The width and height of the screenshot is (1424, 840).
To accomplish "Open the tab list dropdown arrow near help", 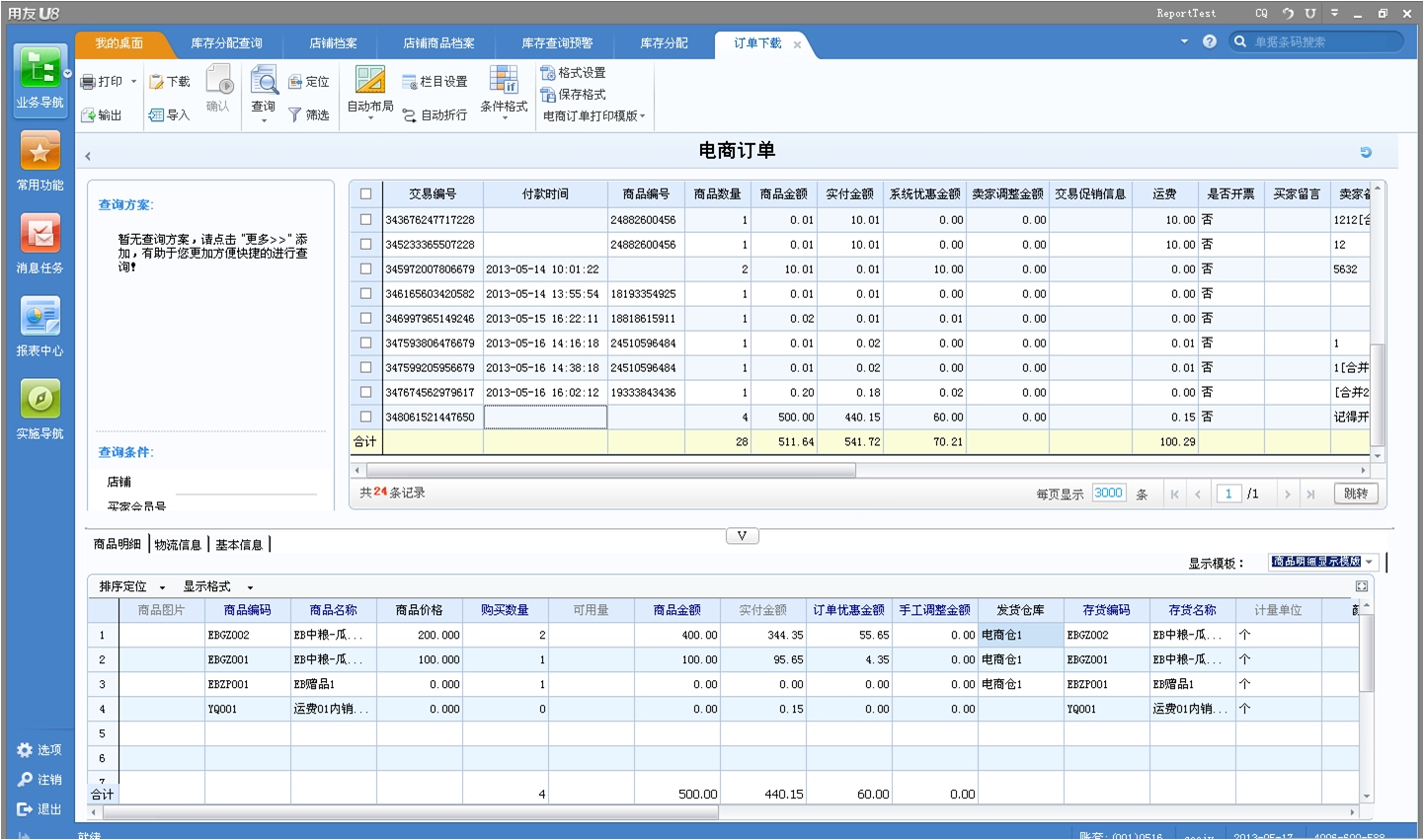I will pyautogui.click(x=1184, y=41).
